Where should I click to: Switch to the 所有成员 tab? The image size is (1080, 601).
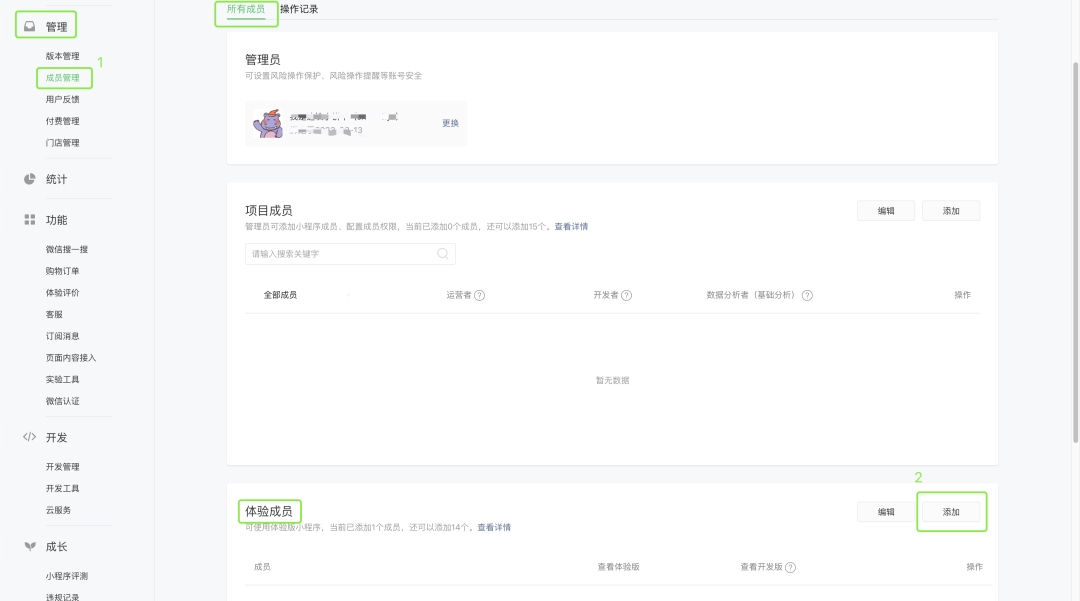pos(246,10)
